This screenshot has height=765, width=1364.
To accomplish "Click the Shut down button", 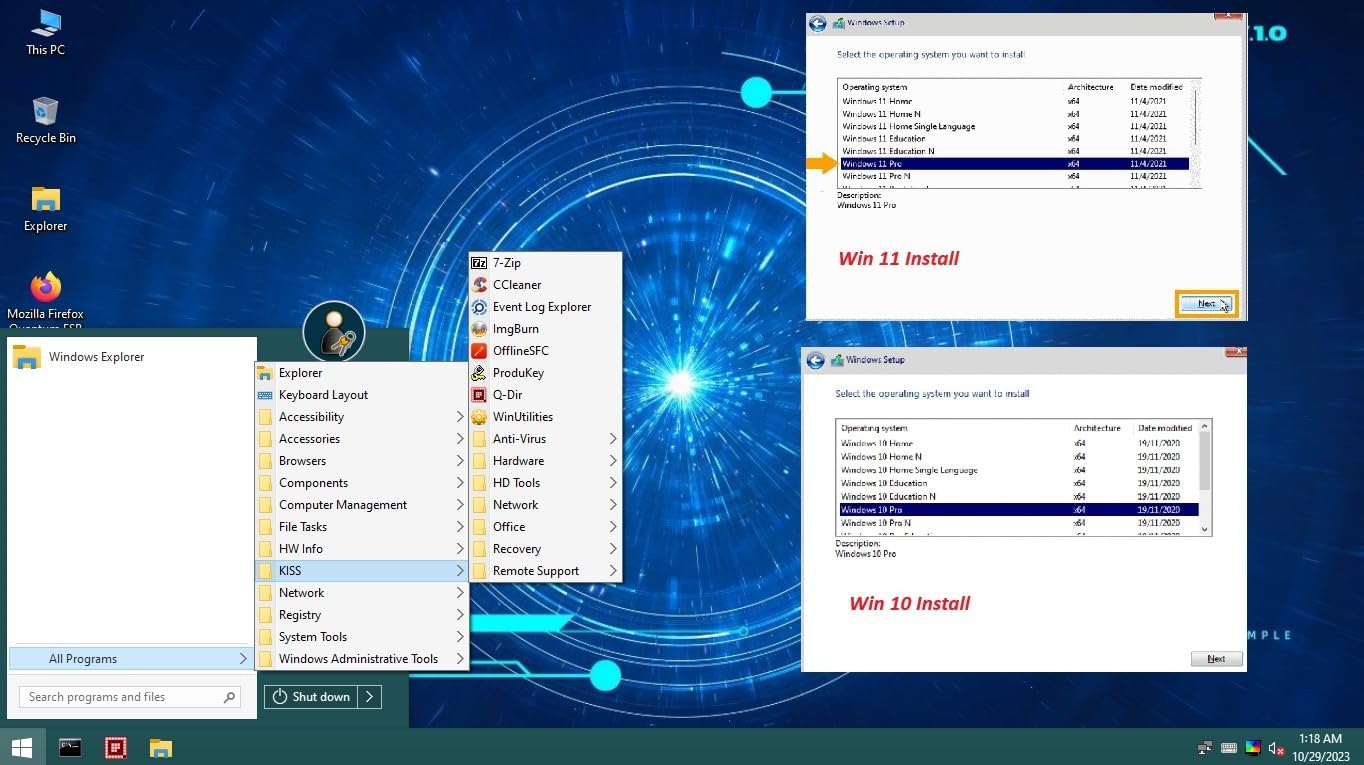I will click(x=311, y=697).
